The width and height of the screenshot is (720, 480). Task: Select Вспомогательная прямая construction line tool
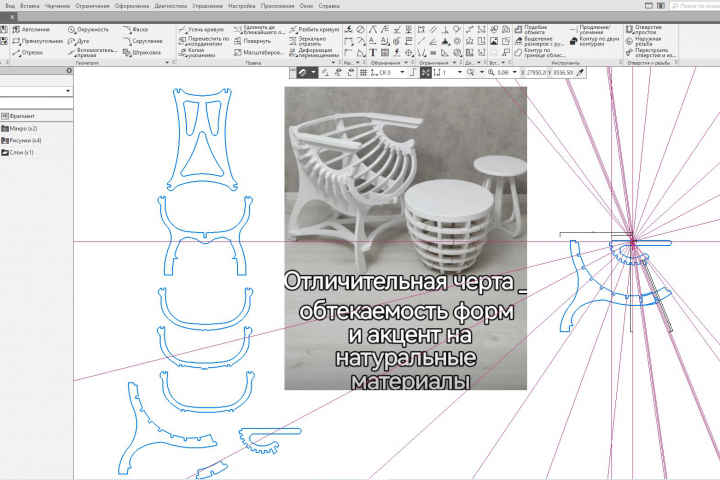point(92,52)
